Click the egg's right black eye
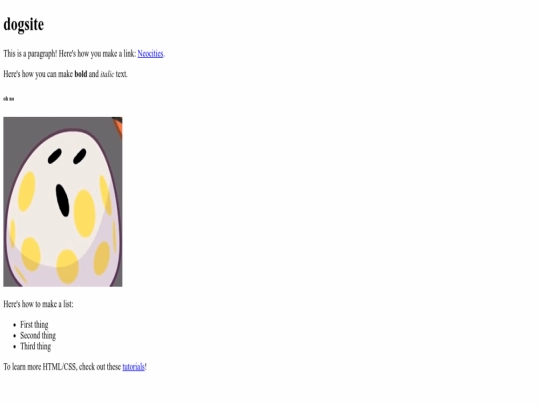The image size is (540, 405). coord(80,156)
